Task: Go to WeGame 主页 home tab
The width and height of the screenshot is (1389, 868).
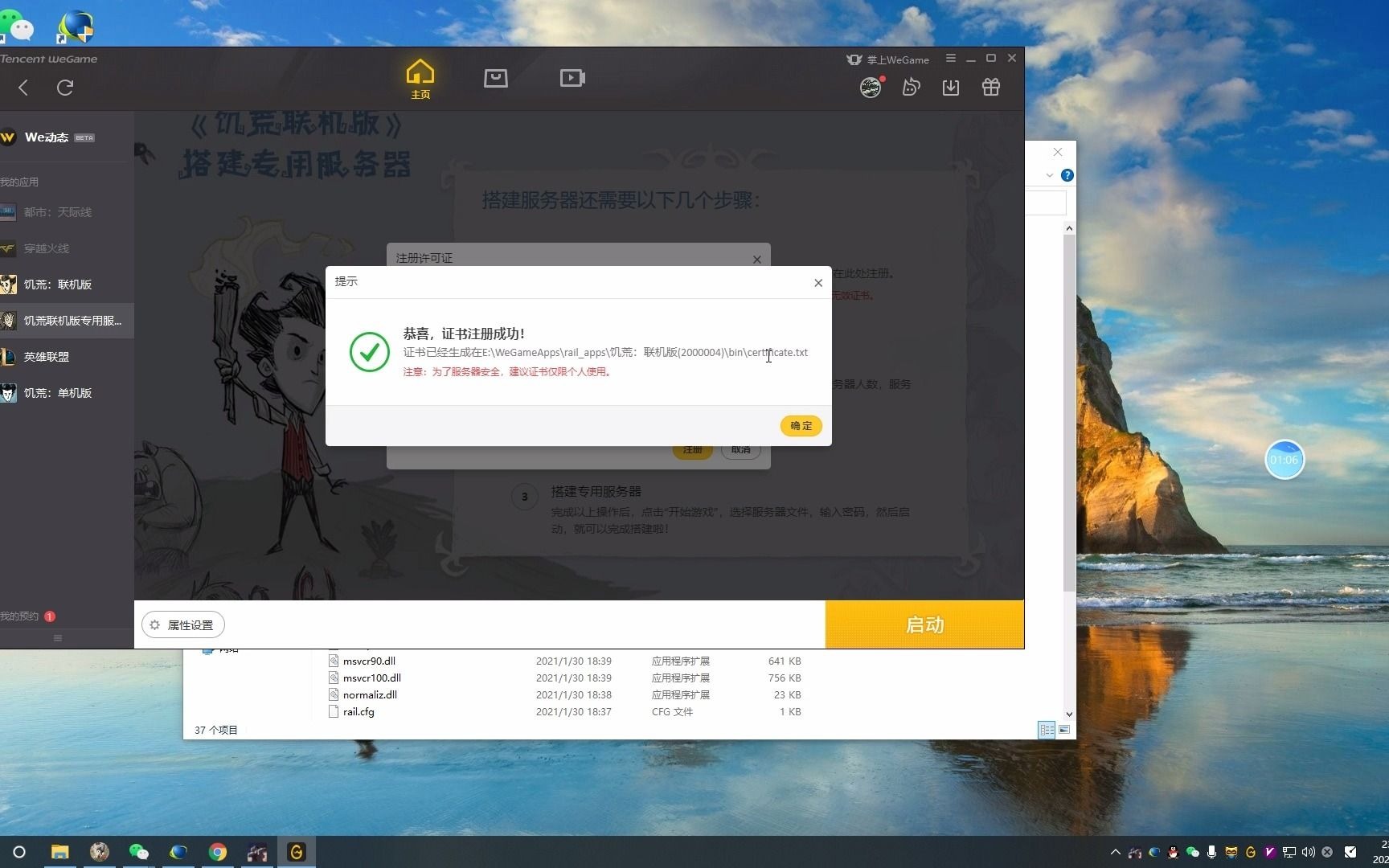Action: coord(420,80)
